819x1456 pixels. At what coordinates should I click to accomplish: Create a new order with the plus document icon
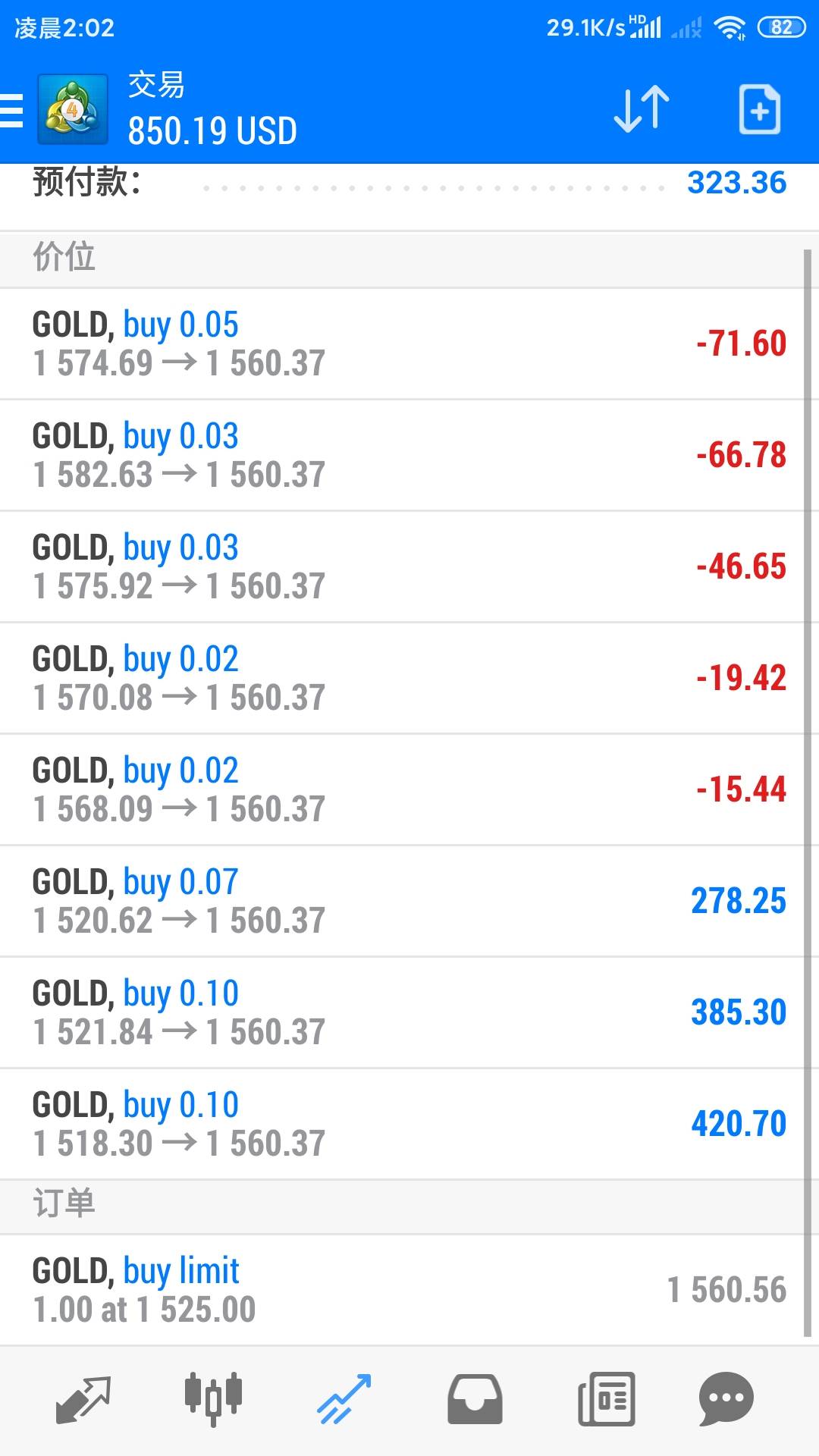click(759, 110)
